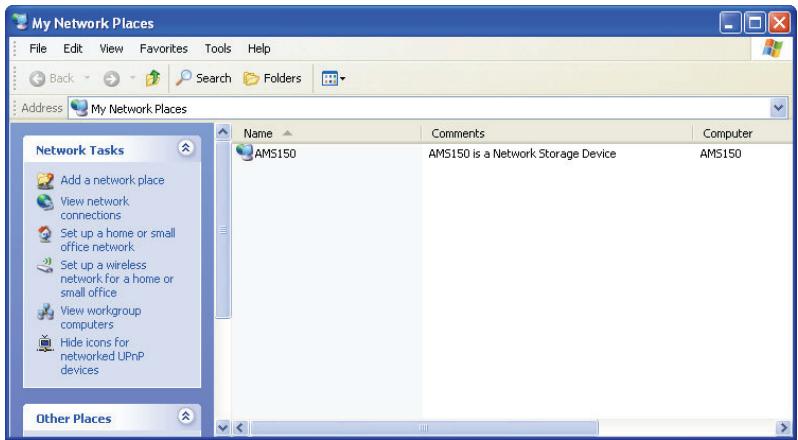Minimize the My Network Places window
798x440 pixels.
(x=730, y=23)
